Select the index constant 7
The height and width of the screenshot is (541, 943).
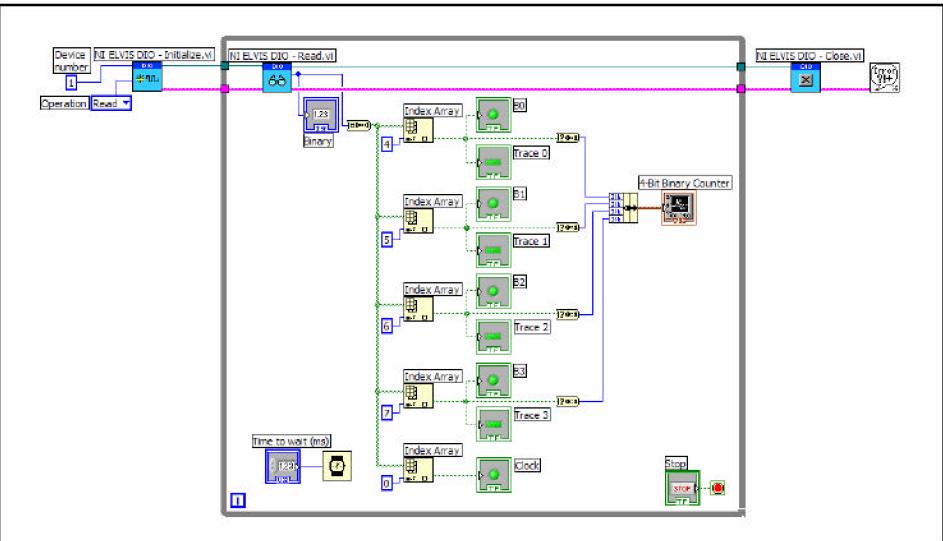pos(387,412)
